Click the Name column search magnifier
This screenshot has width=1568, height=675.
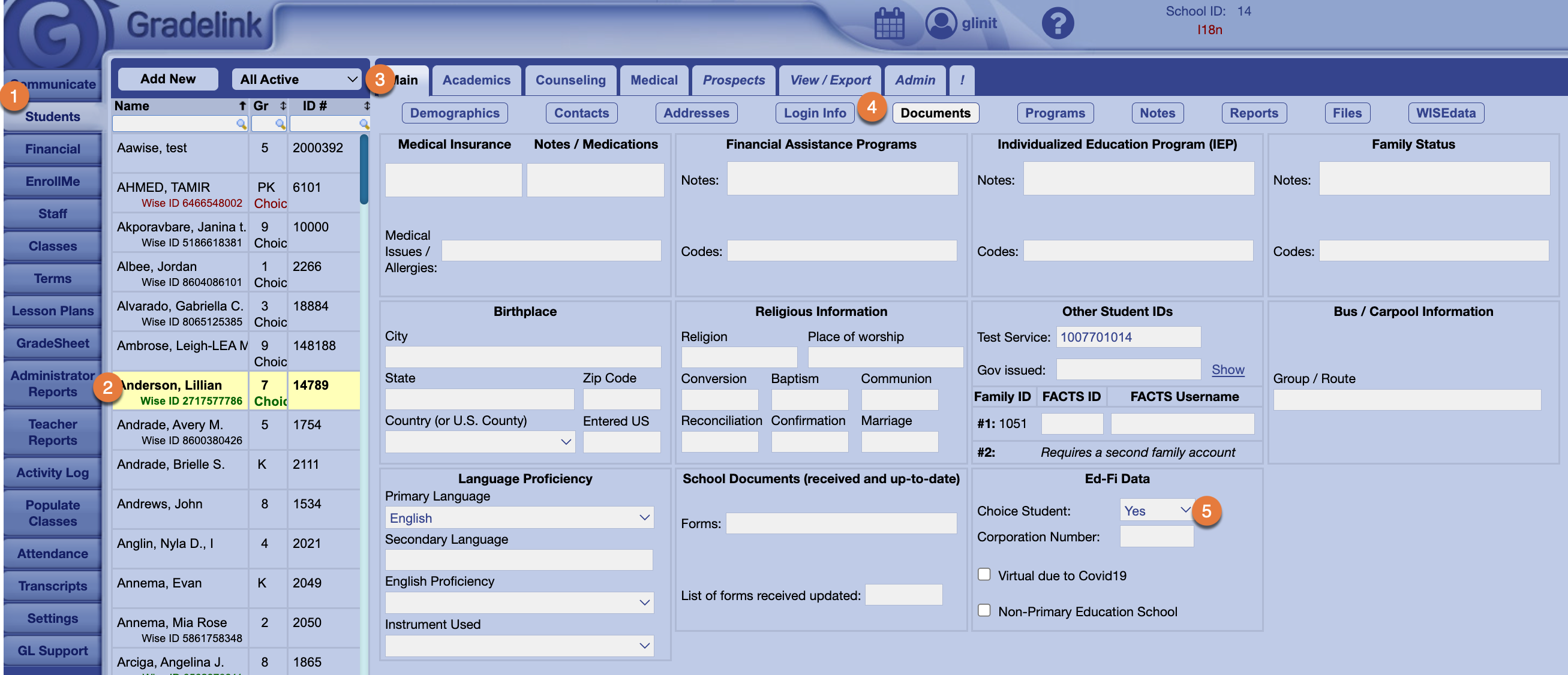(x=241, y=124)
